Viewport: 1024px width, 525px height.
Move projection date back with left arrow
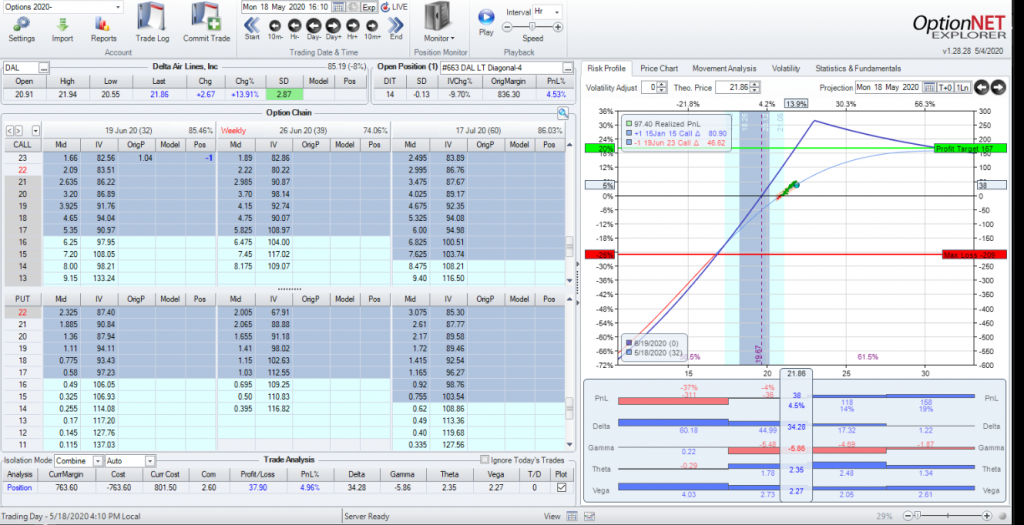click(x=981, y=87)
